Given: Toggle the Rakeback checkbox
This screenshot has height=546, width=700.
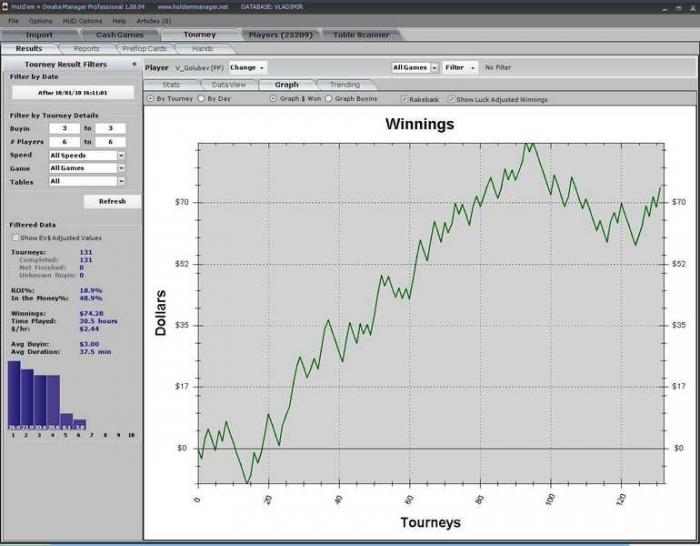Looking at the screenshot, I should coord(404,100).
